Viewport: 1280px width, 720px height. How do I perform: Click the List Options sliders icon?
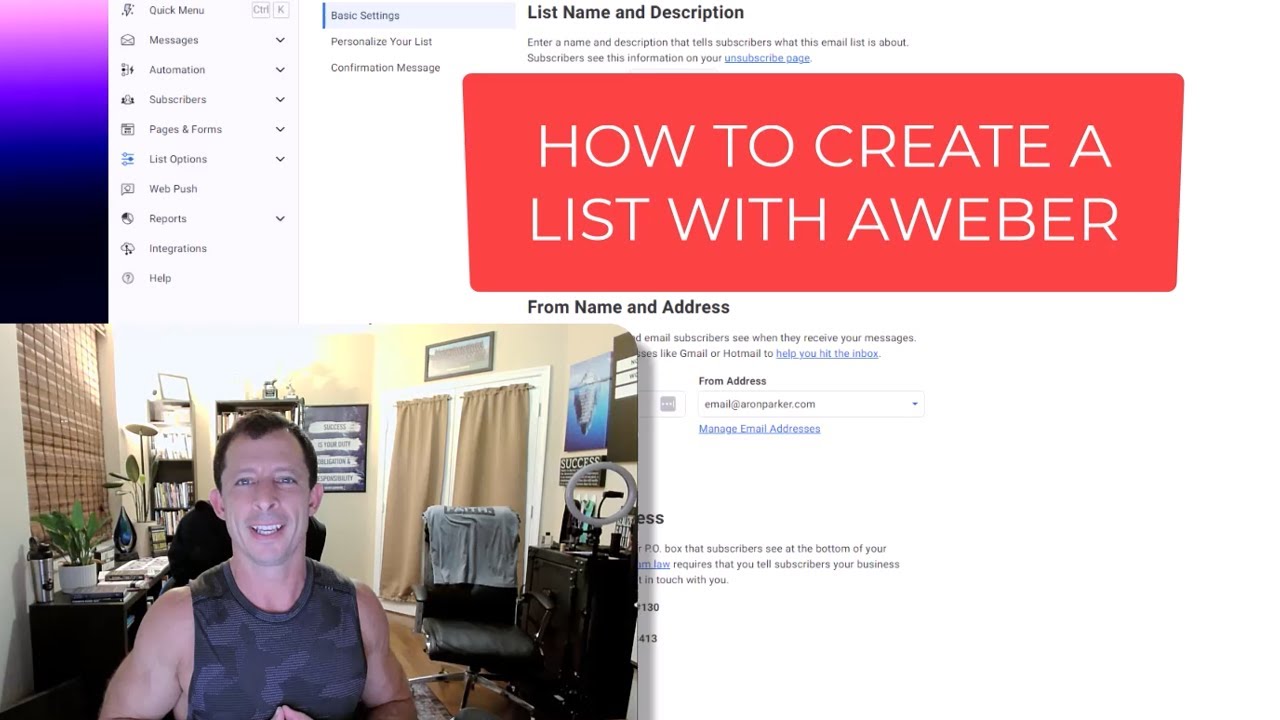(128, 159)
